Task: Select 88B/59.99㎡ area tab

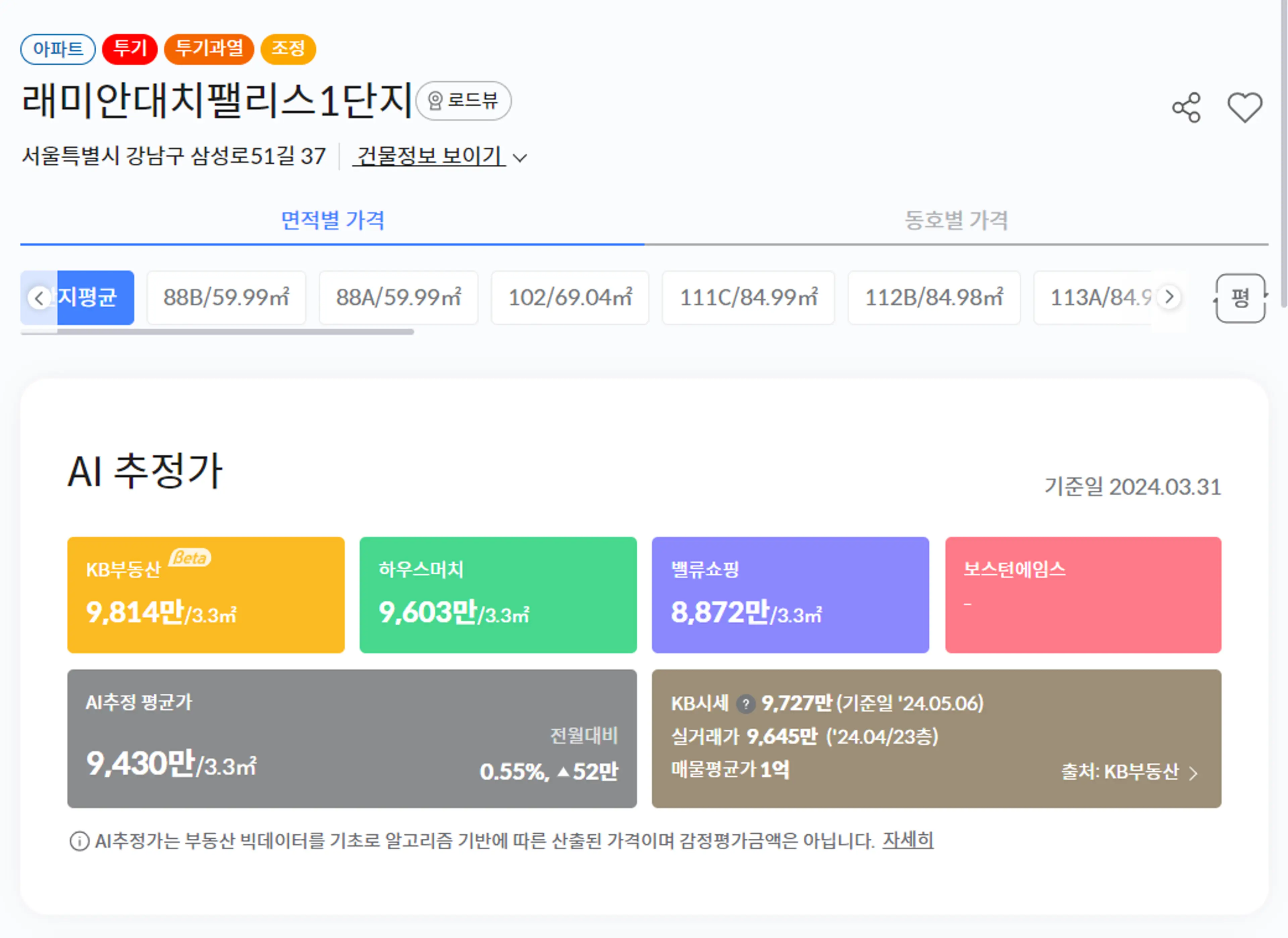Action: pos(227,297)
